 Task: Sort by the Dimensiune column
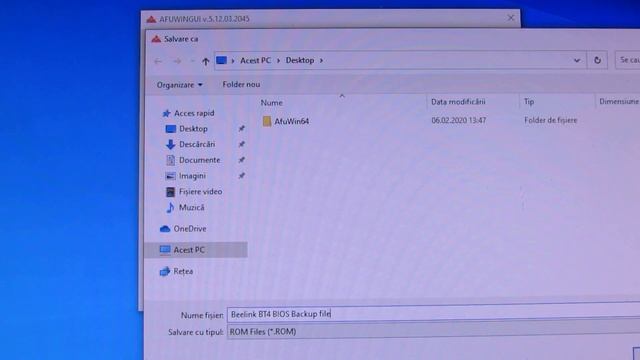618,101
